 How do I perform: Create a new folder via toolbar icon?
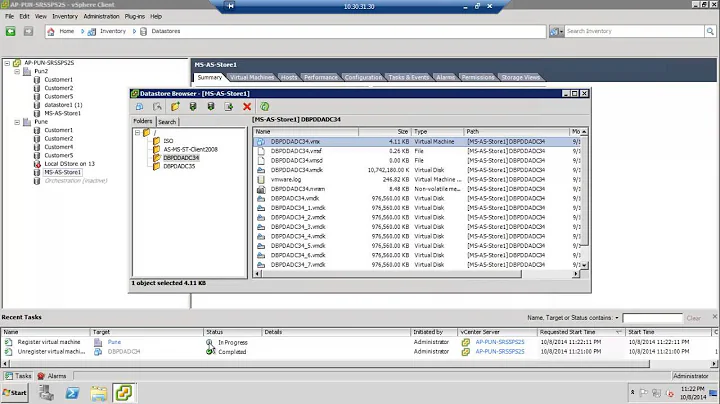[175, 107]
